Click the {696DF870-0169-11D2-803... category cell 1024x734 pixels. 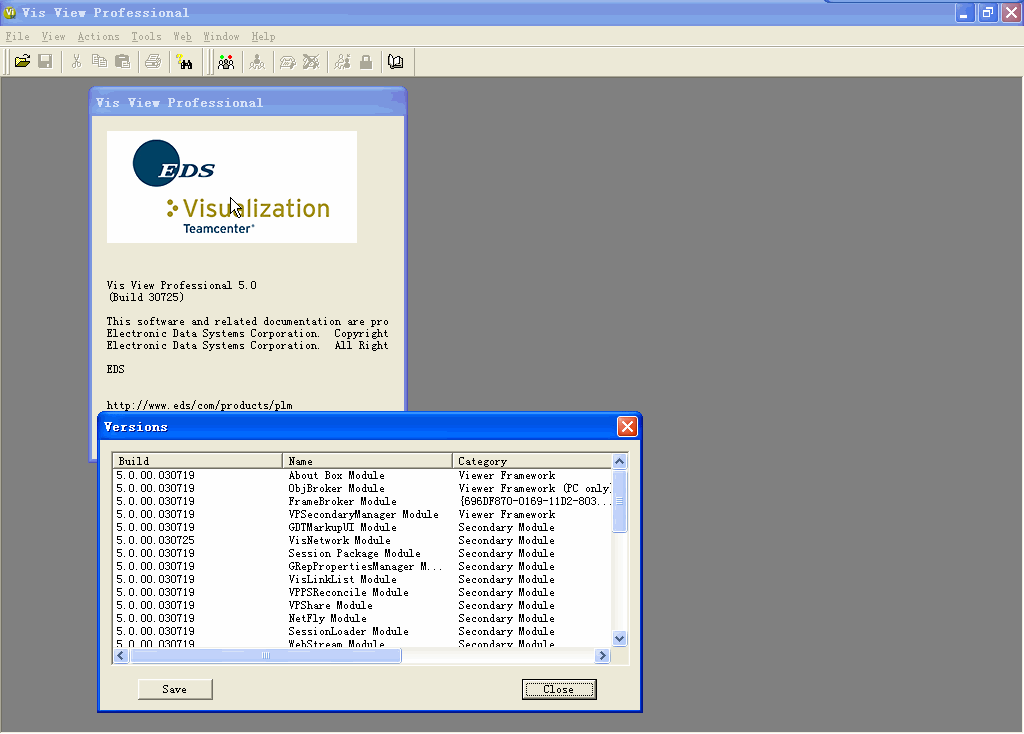(x=535, y=502)
